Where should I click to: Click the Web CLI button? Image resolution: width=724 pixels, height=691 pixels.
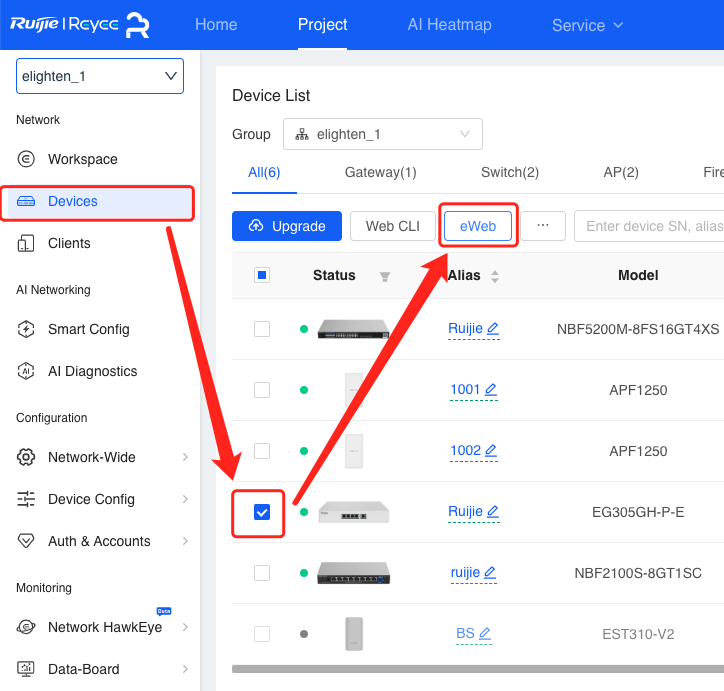point(393,226)
